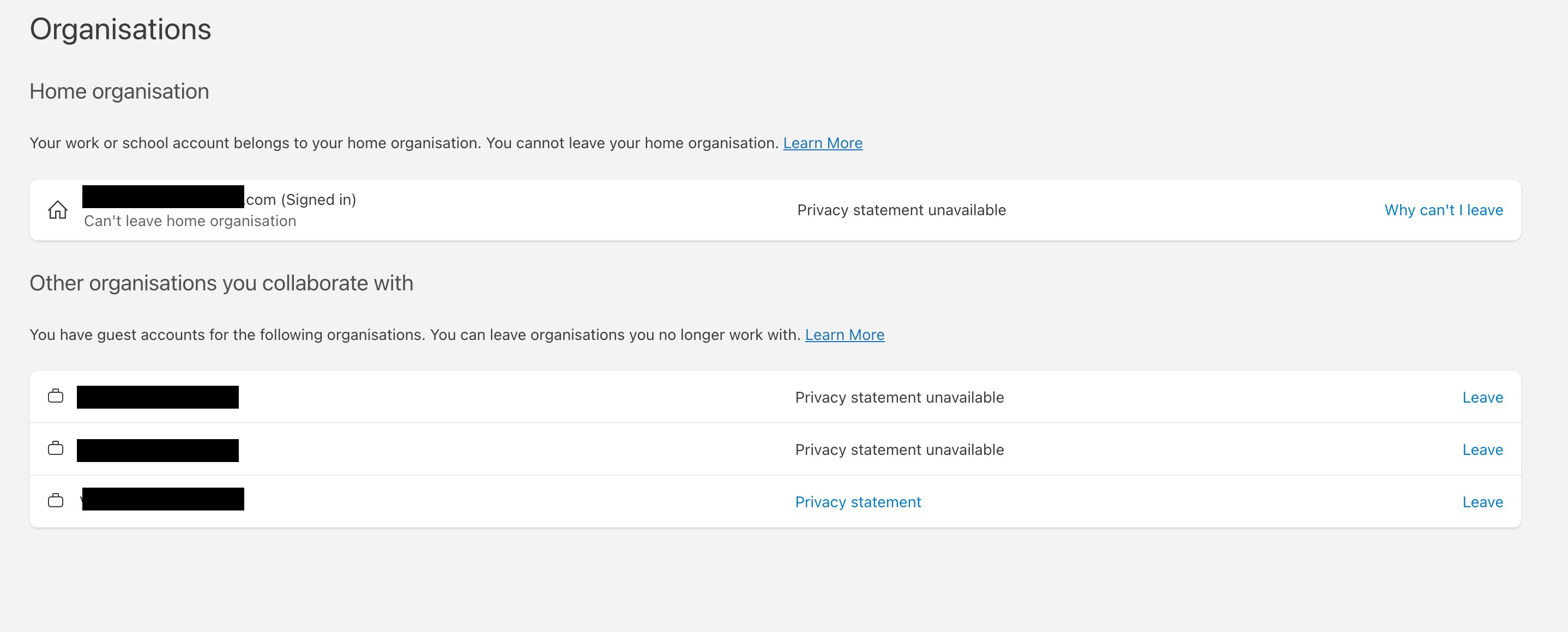Open Learn More about your home organisation
The image size is (1568, 632).
(822, 143)
